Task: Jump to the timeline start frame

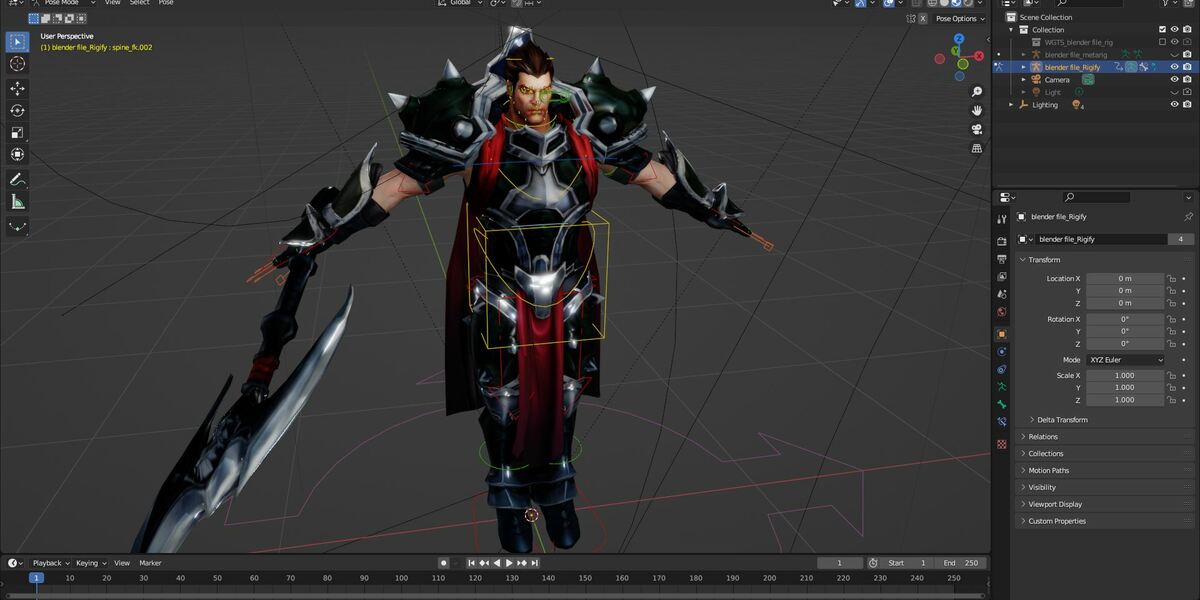Action: coord(472,563)
